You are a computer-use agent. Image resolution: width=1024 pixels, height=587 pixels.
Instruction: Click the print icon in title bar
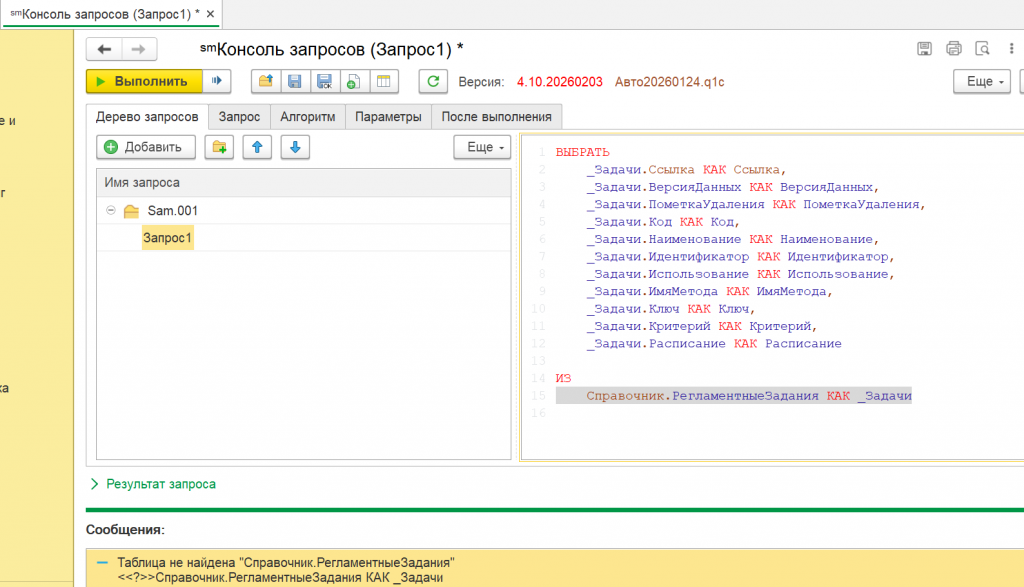[x=954, y=49]
